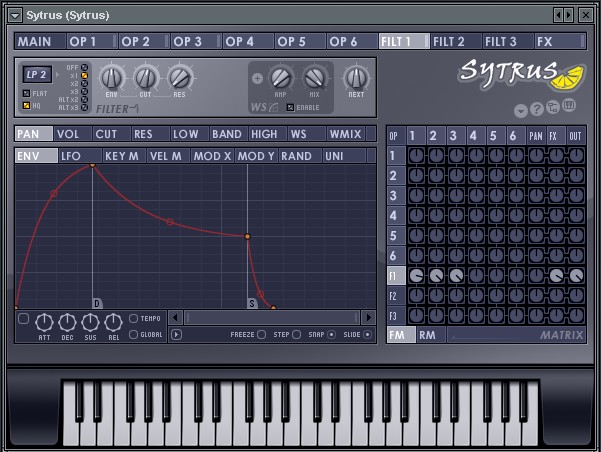This screenshot has height=452, width=601.
Task: Click the NEXT filter knob
Action: (x=356, y=78)
